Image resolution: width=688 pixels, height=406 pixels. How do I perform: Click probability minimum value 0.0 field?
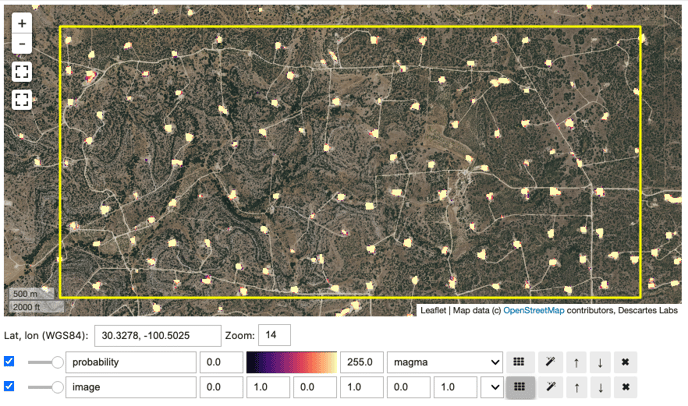click(x=222, y=362)
